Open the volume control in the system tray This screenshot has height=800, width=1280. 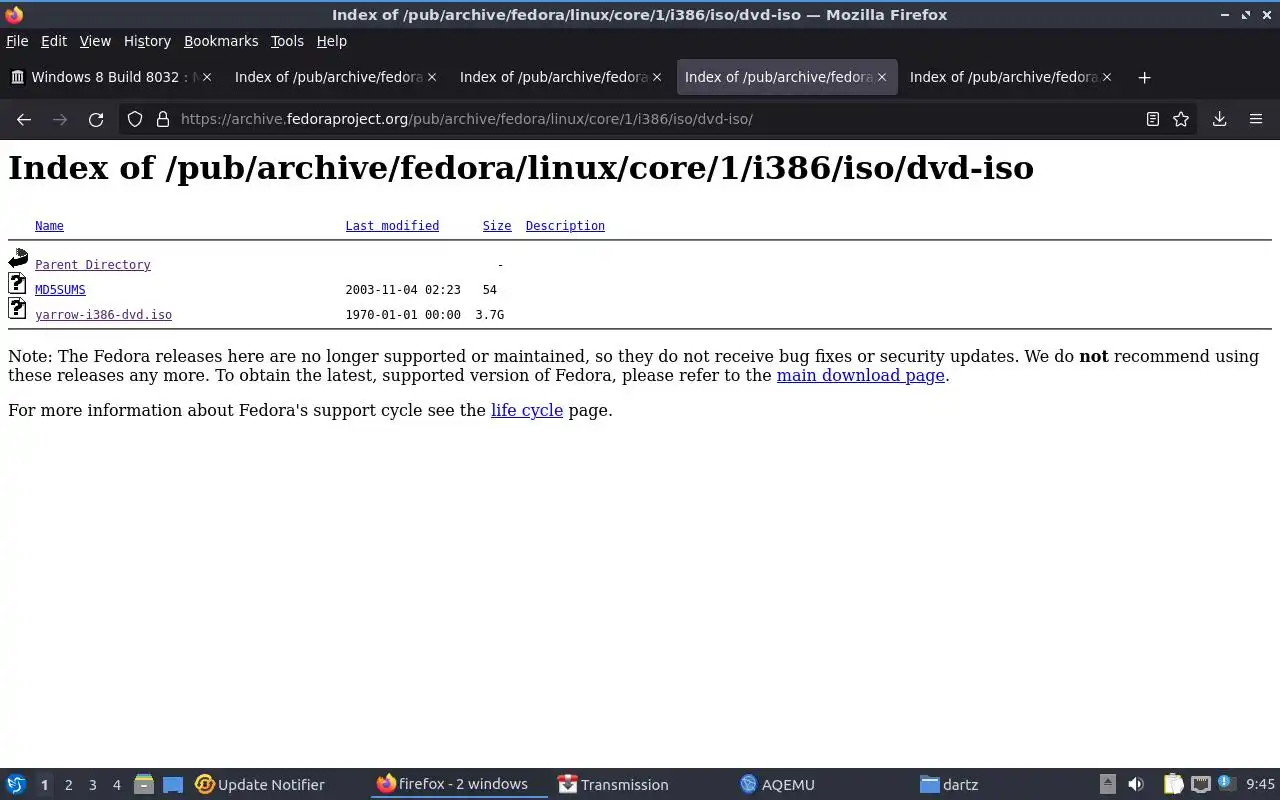tap(1136, 785)
